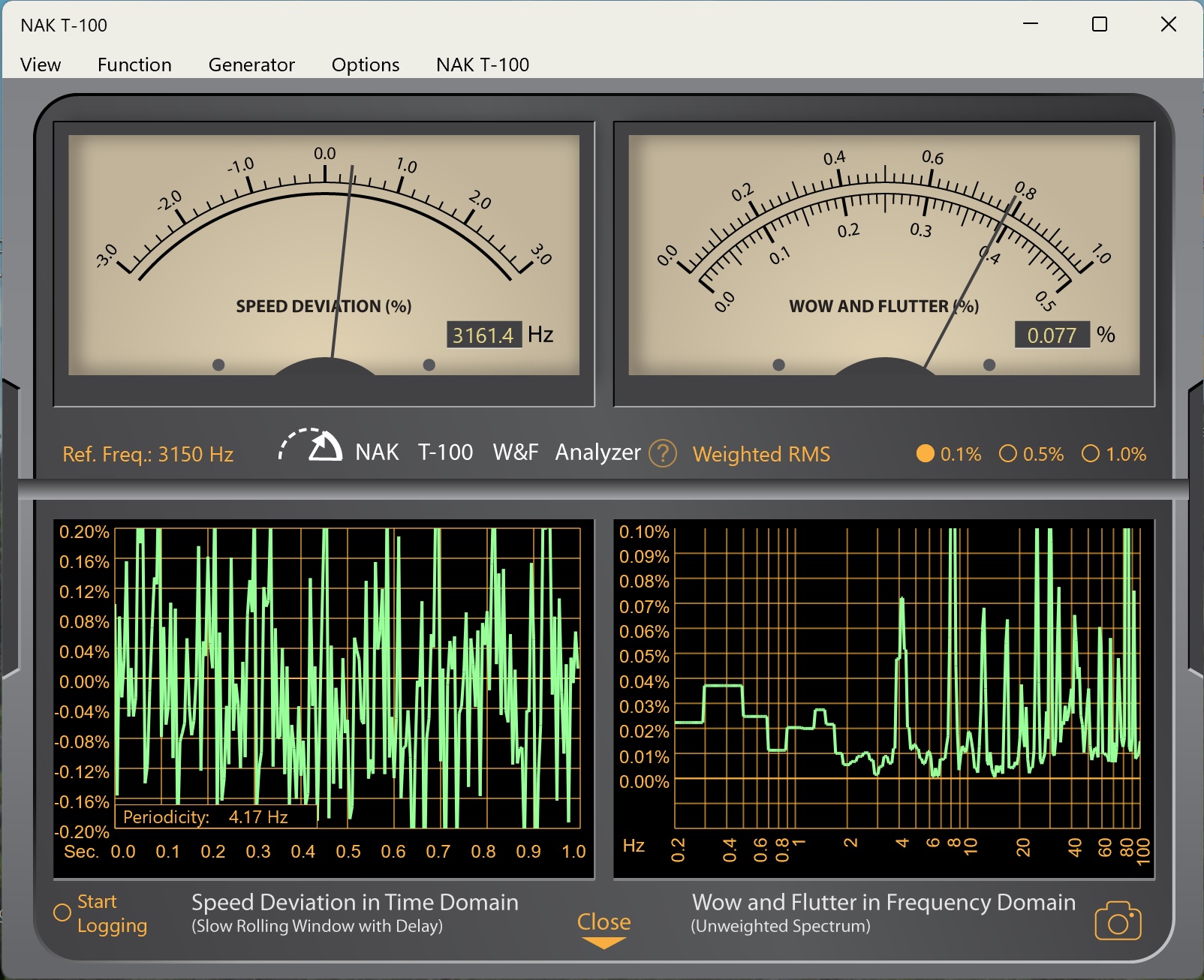Image resolution: width=1204 pixels, height=980 pixels.
Task: Open the NAK T-100 menu
Action: coord(483,65)
